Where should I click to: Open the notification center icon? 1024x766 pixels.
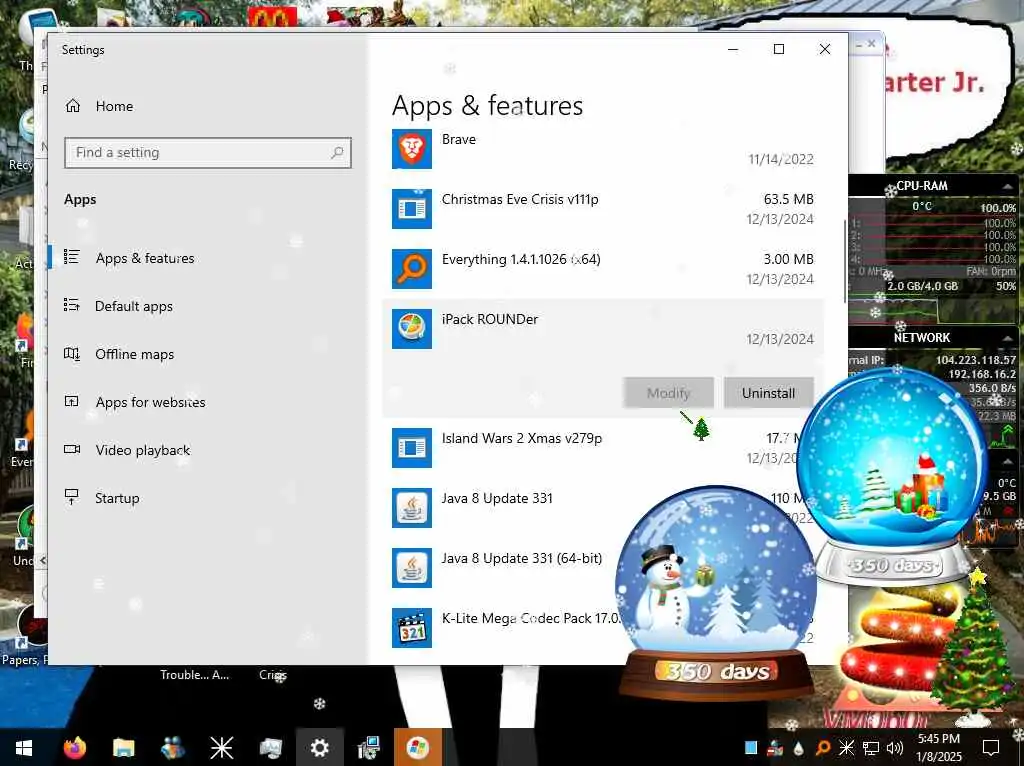point(991,748)
